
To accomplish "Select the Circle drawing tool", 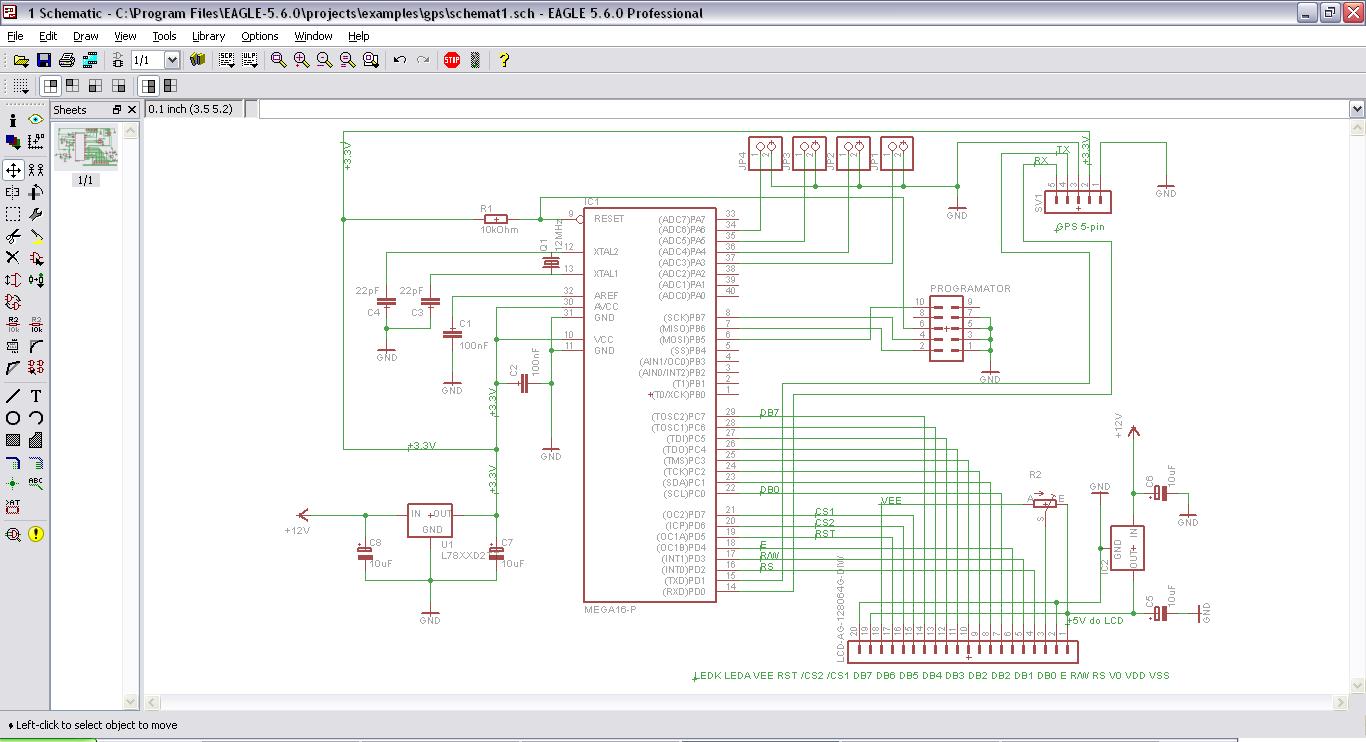I will (13, 418).
